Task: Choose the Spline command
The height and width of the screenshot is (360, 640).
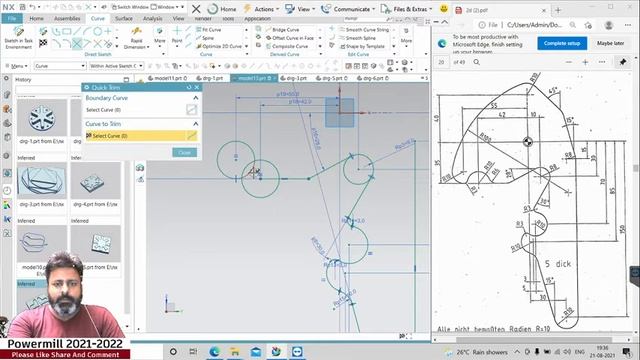Action: click(205, 38)
